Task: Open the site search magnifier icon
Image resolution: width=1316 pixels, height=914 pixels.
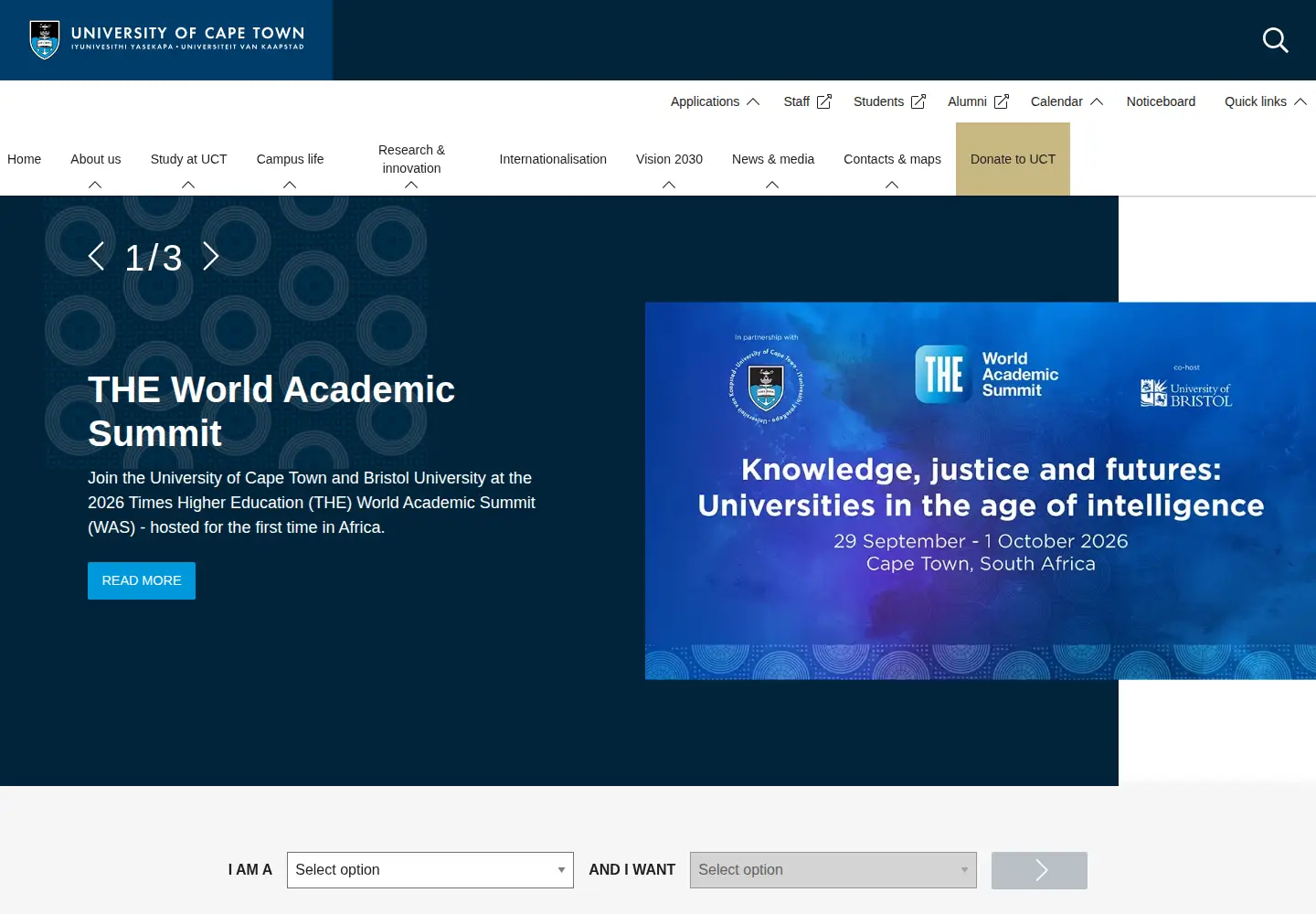Action: [1275, 40]
